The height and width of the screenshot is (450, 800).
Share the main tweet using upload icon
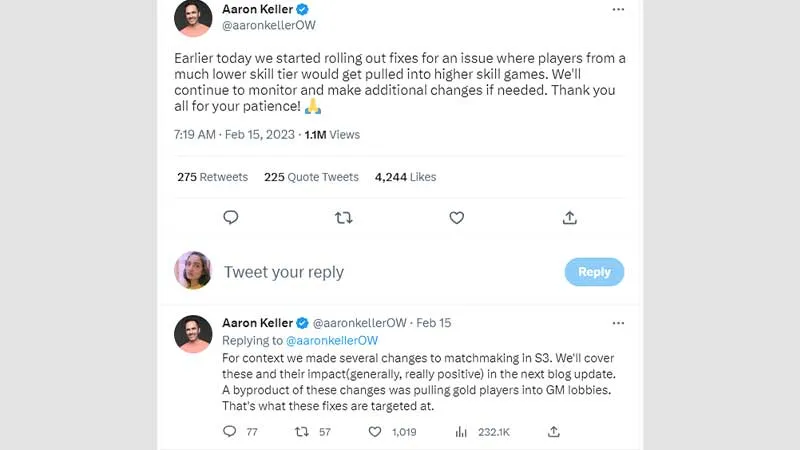pos(570,218)
